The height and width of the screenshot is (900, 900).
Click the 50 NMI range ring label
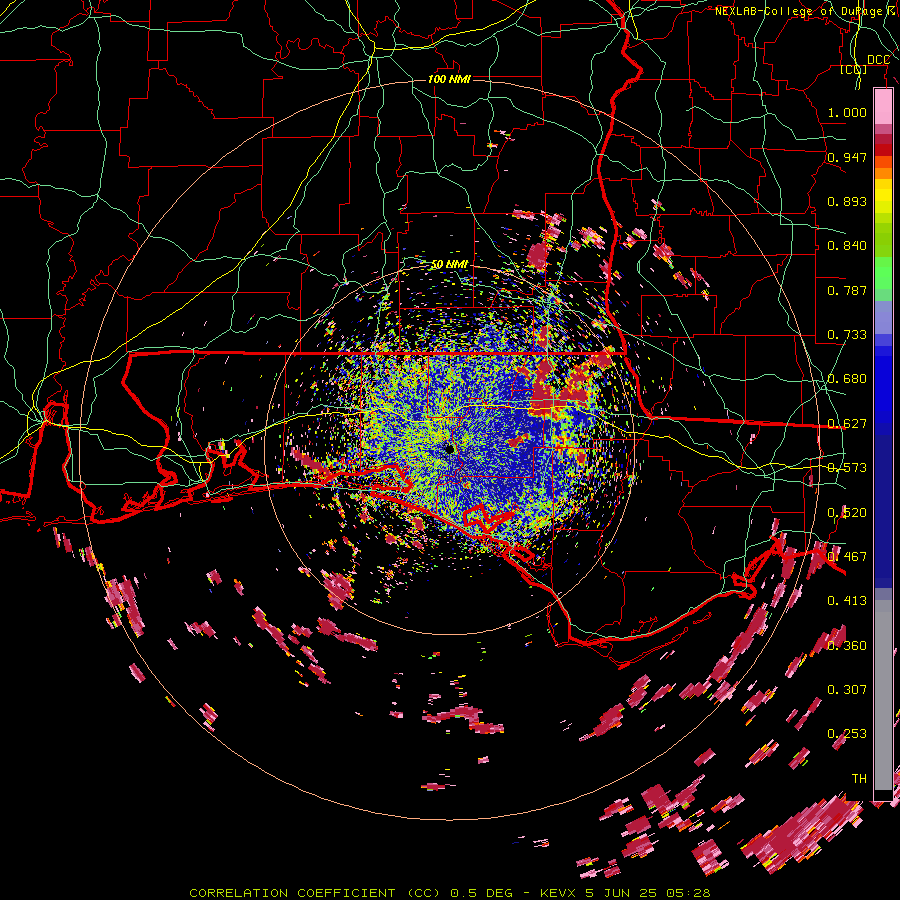pos(449,265)
